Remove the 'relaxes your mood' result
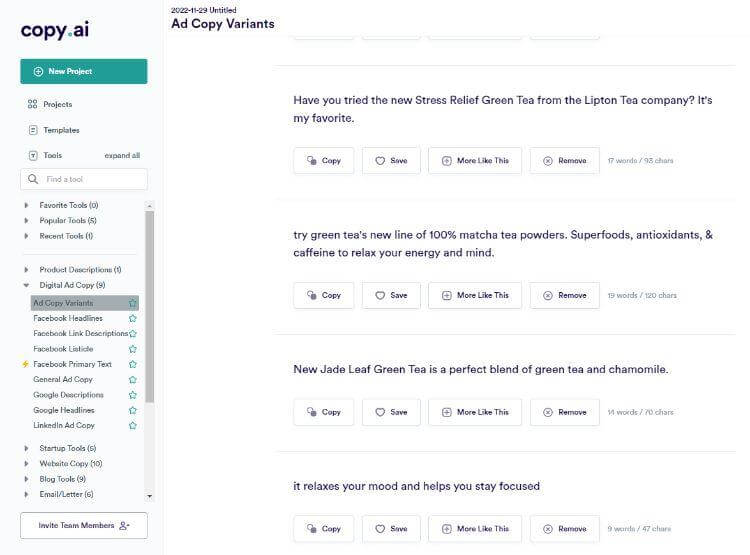Viewport: 750px width, 555px height. click(565, 529)
